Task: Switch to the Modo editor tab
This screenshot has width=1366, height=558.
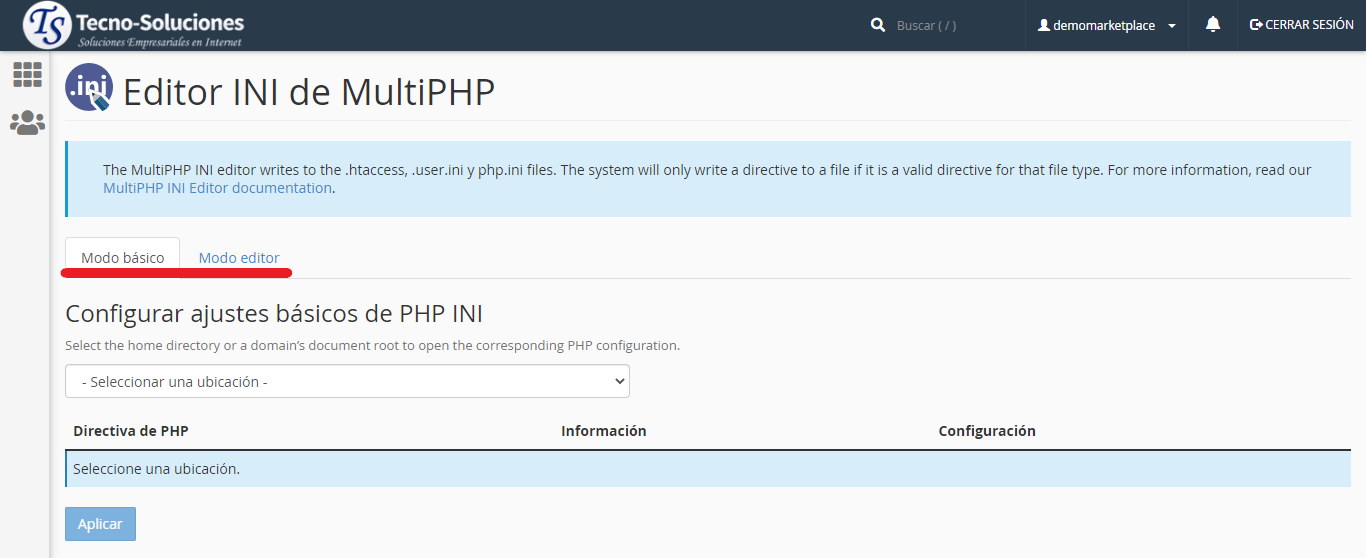Action: tap(239, 258)
